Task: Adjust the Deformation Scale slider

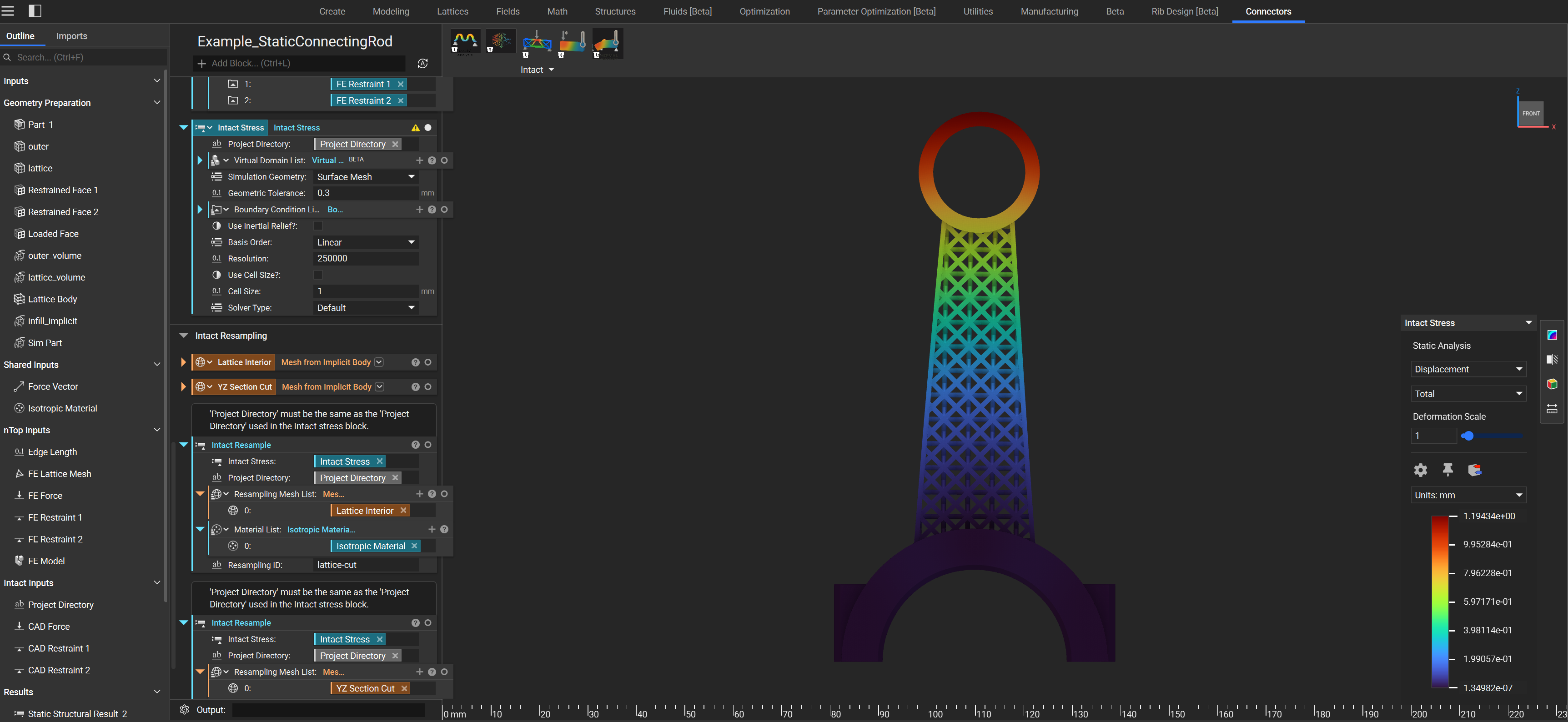Action: click(1467, 436)
